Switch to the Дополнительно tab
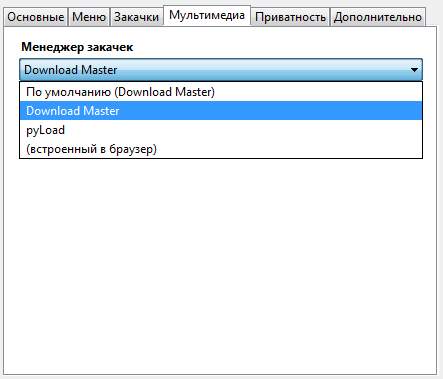Image resolution: width=443 pixels, height=379 pixels. point(378,17)
